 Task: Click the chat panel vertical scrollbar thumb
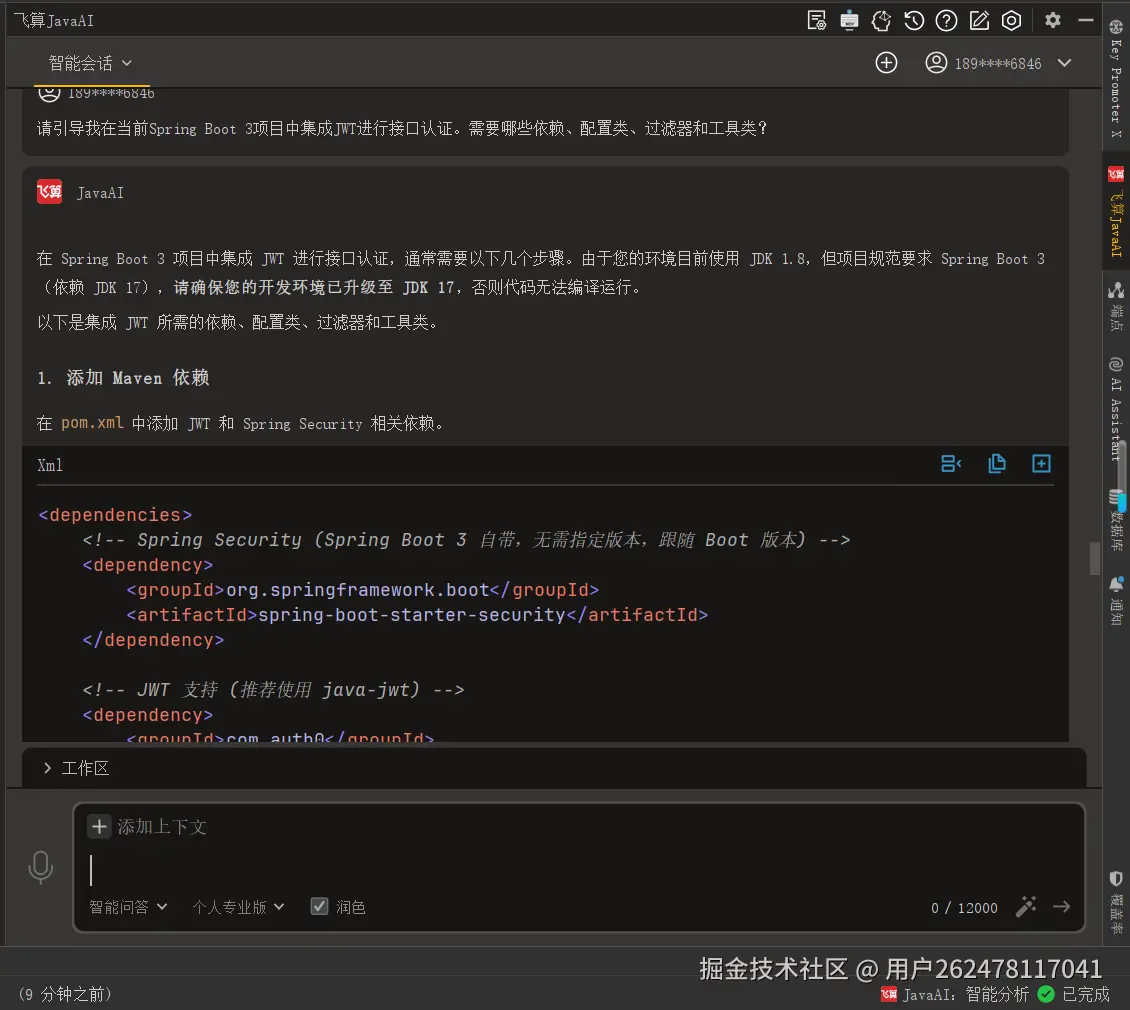1094,558
